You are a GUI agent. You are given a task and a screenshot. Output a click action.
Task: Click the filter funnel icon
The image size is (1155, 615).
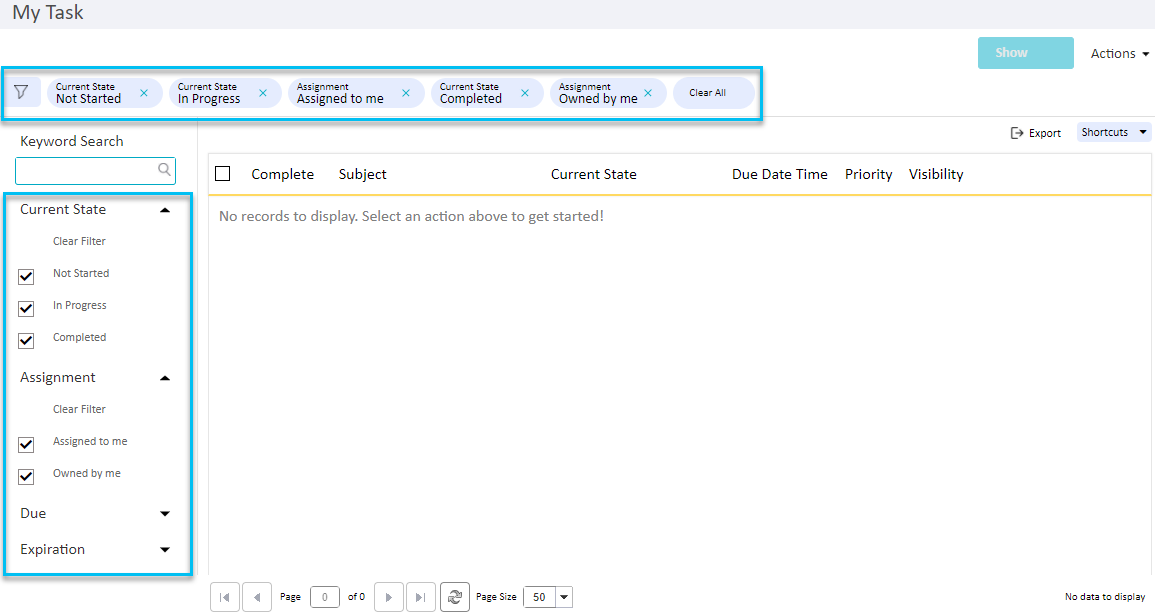pos(23,92)
